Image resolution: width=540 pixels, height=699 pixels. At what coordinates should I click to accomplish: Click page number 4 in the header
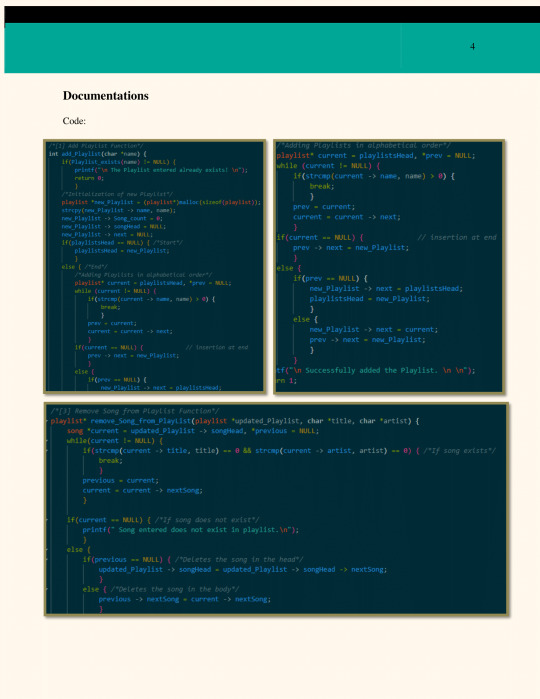472,46
